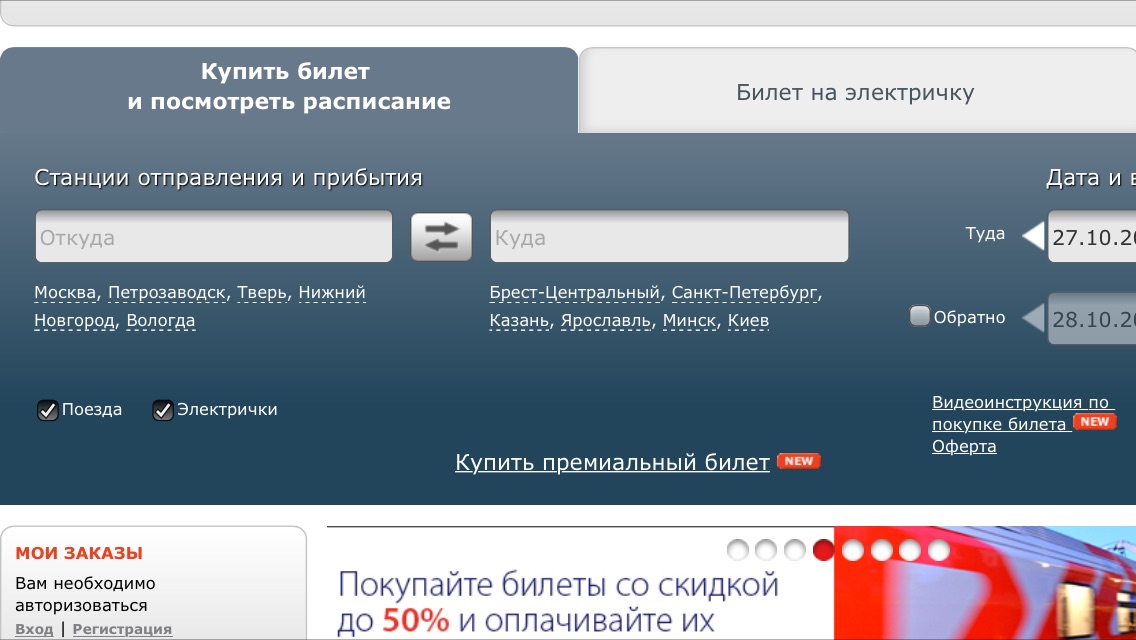
Task: Open Купить премиальный билет link
Action: pos(612,462)
